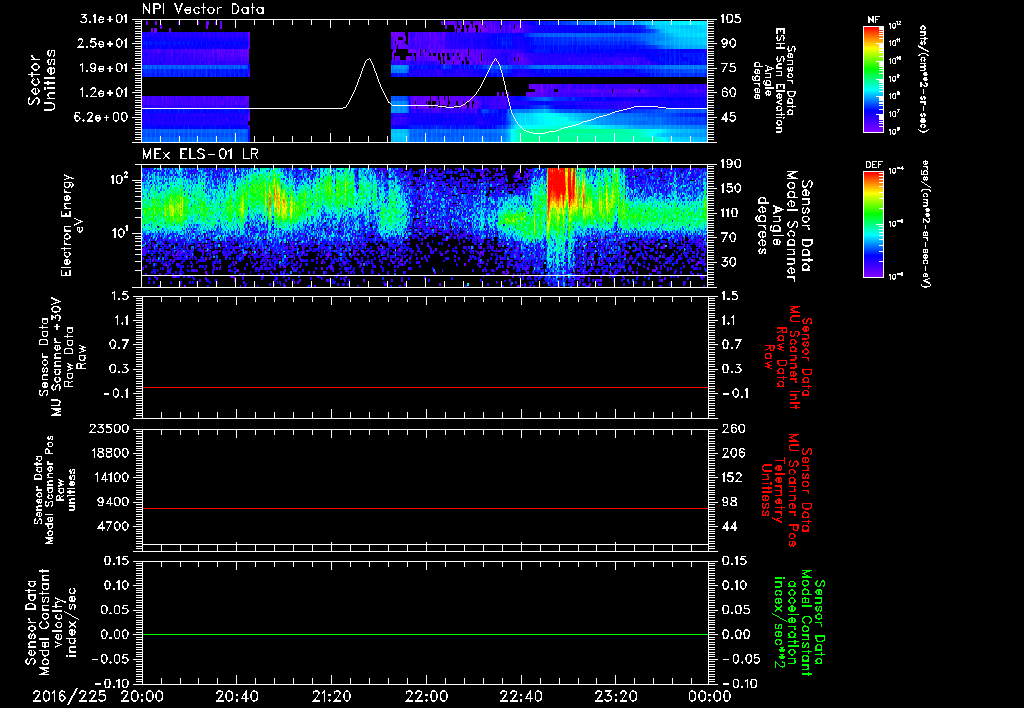Click the red MU Scanner Pos Telemetry label
The width and height of the screenshot is (1024, 708).
pos(787,490)
